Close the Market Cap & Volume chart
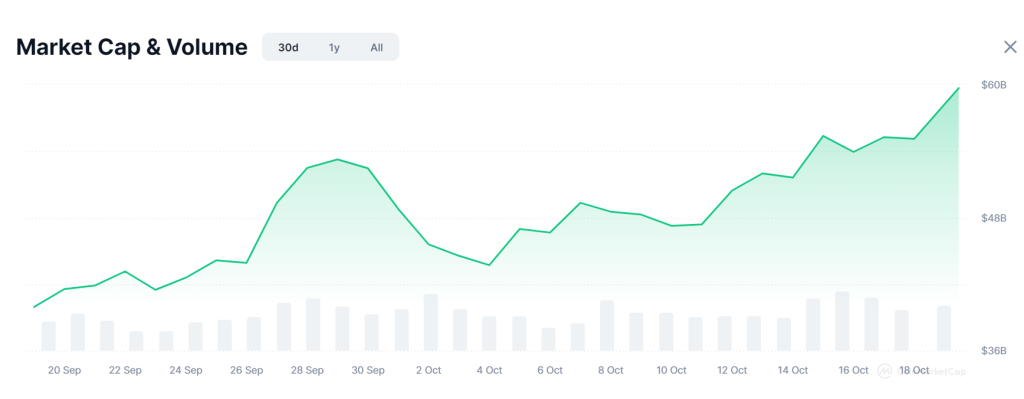This screenshot has height=399, width=1024. [1010, 47]
